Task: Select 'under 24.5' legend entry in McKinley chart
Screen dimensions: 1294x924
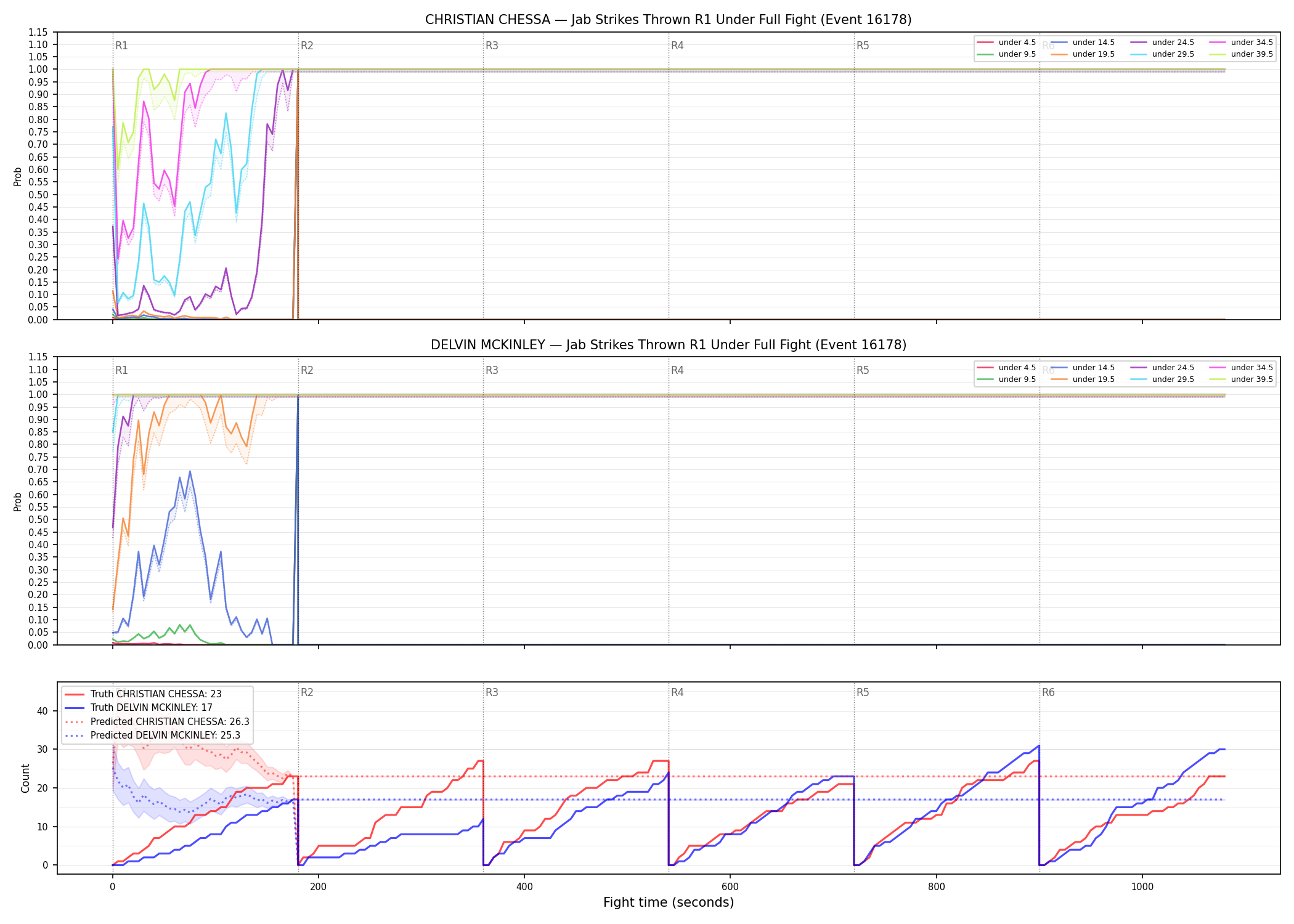Action: click(x=1162, y=368)
